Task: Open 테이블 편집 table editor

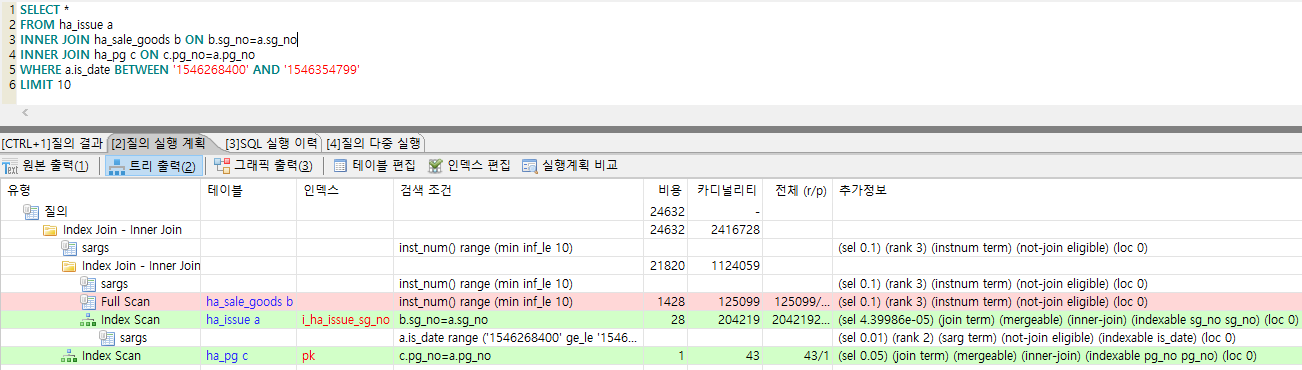Action: 375,166
